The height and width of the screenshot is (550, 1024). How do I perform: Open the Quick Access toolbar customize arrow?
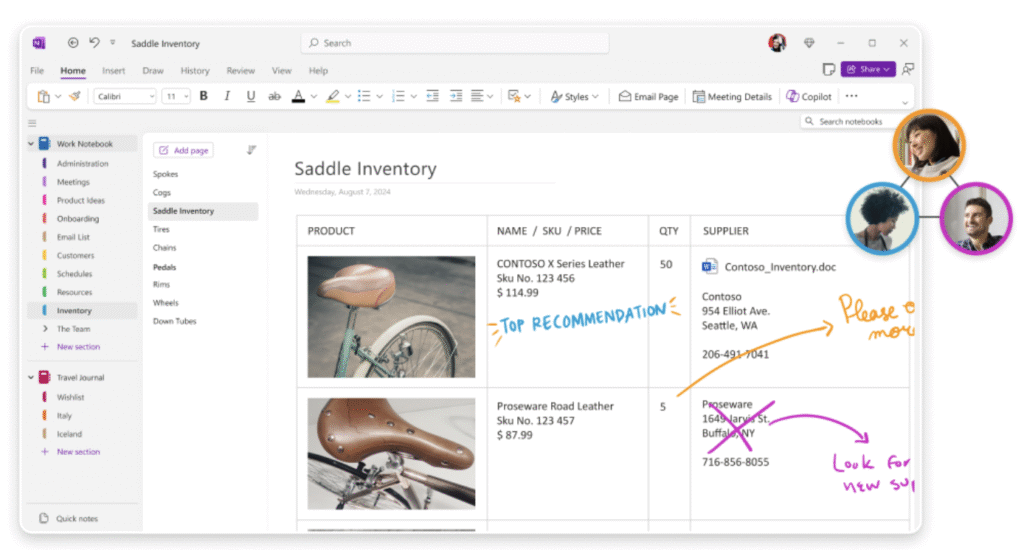[x=112, y=42]
